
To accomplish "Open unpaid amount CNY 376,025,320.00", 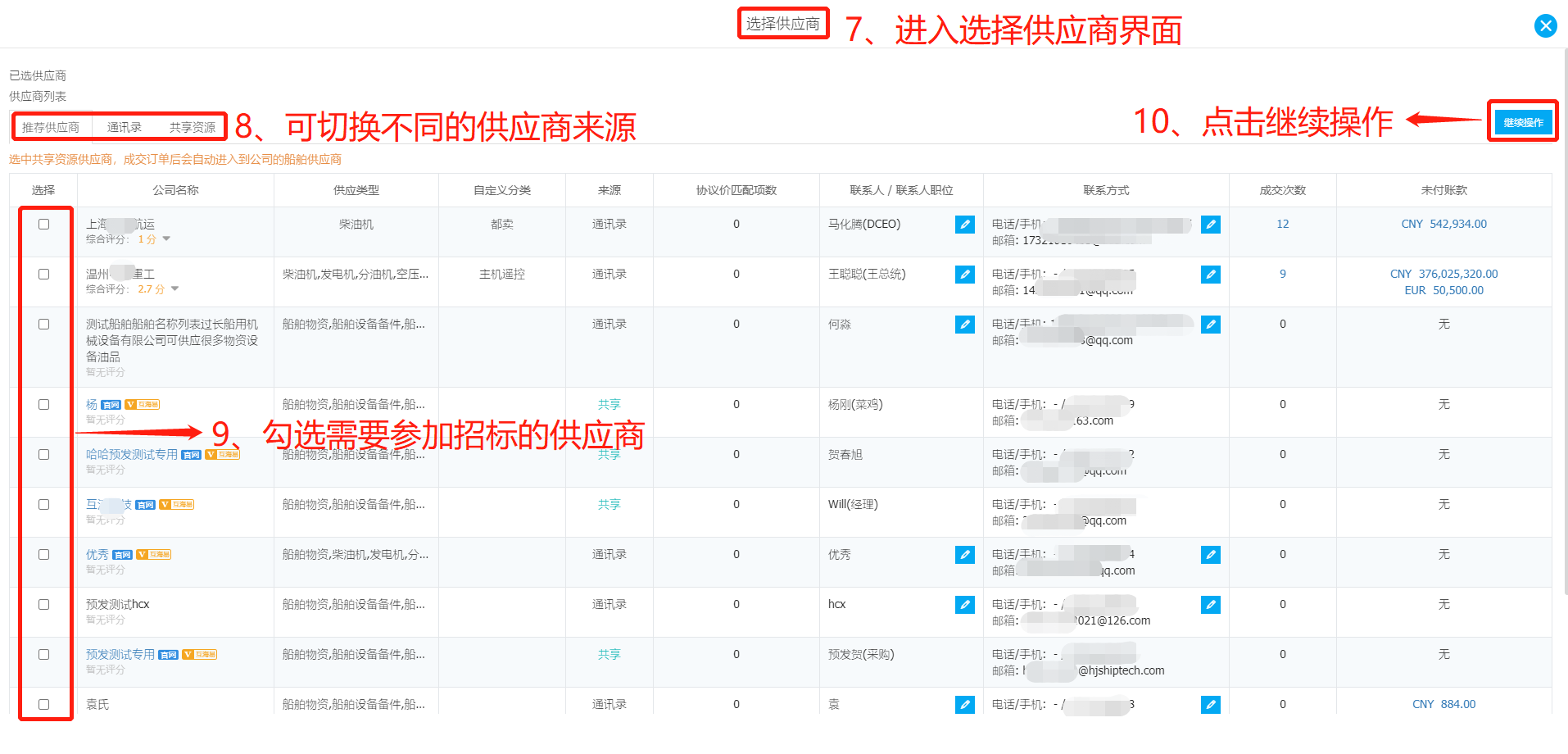I will [x=1443, y=275].
